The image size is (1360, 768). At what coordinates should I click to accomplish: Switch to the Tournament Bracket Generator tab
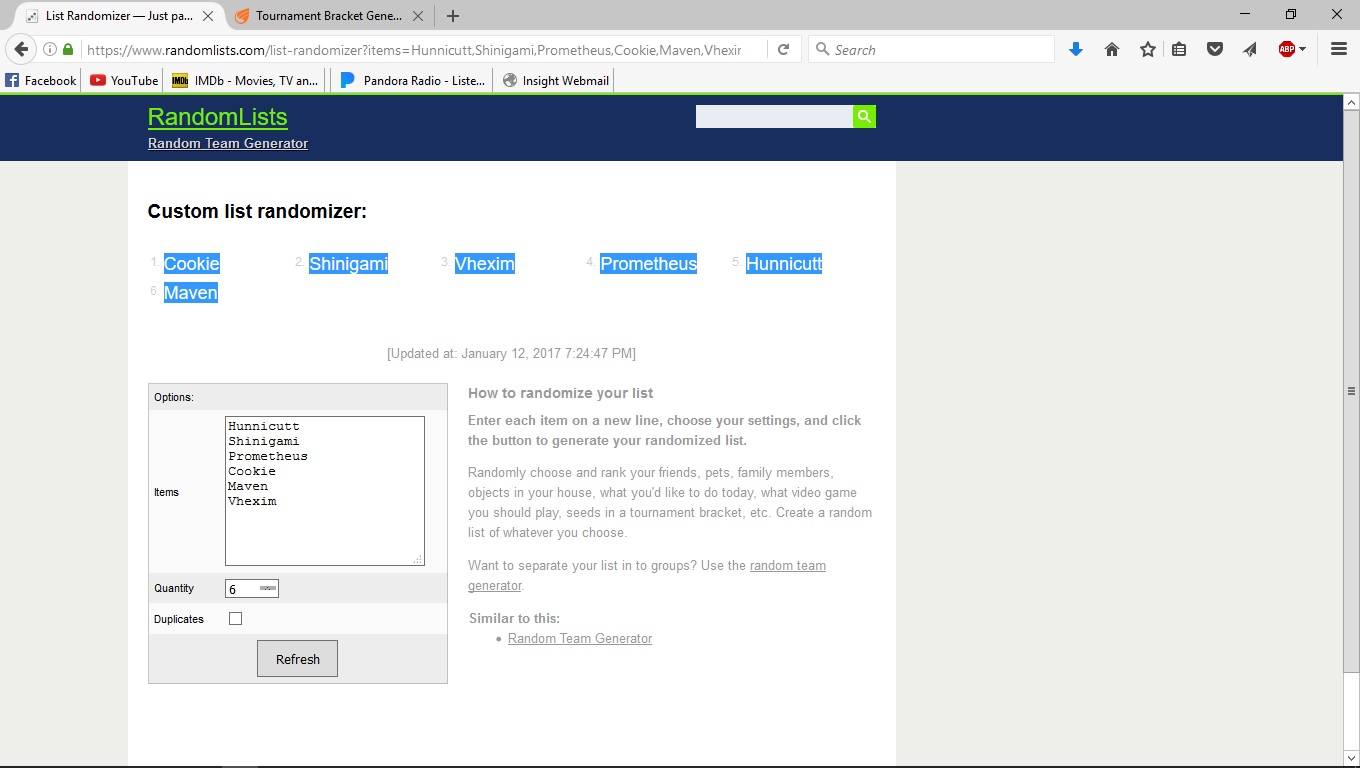(x=328, y=16)
